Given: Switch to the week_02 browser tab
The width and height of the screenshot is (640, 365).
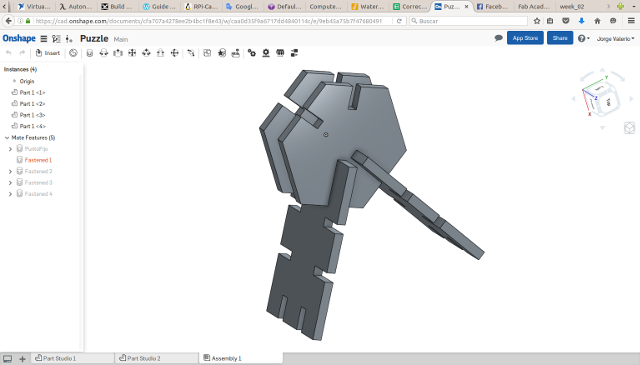Looking at the screenshot, I should [571, 7].
